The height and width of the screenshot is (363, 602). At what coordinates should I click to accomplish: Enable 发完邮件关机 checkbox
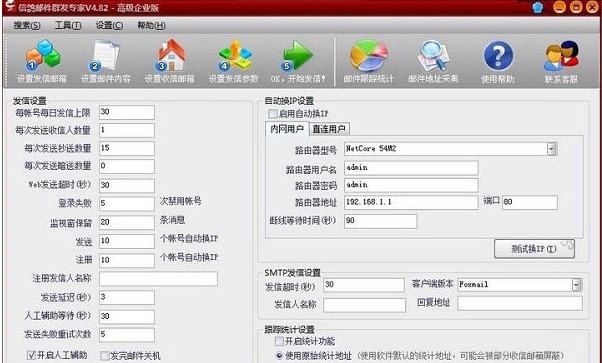104,356
